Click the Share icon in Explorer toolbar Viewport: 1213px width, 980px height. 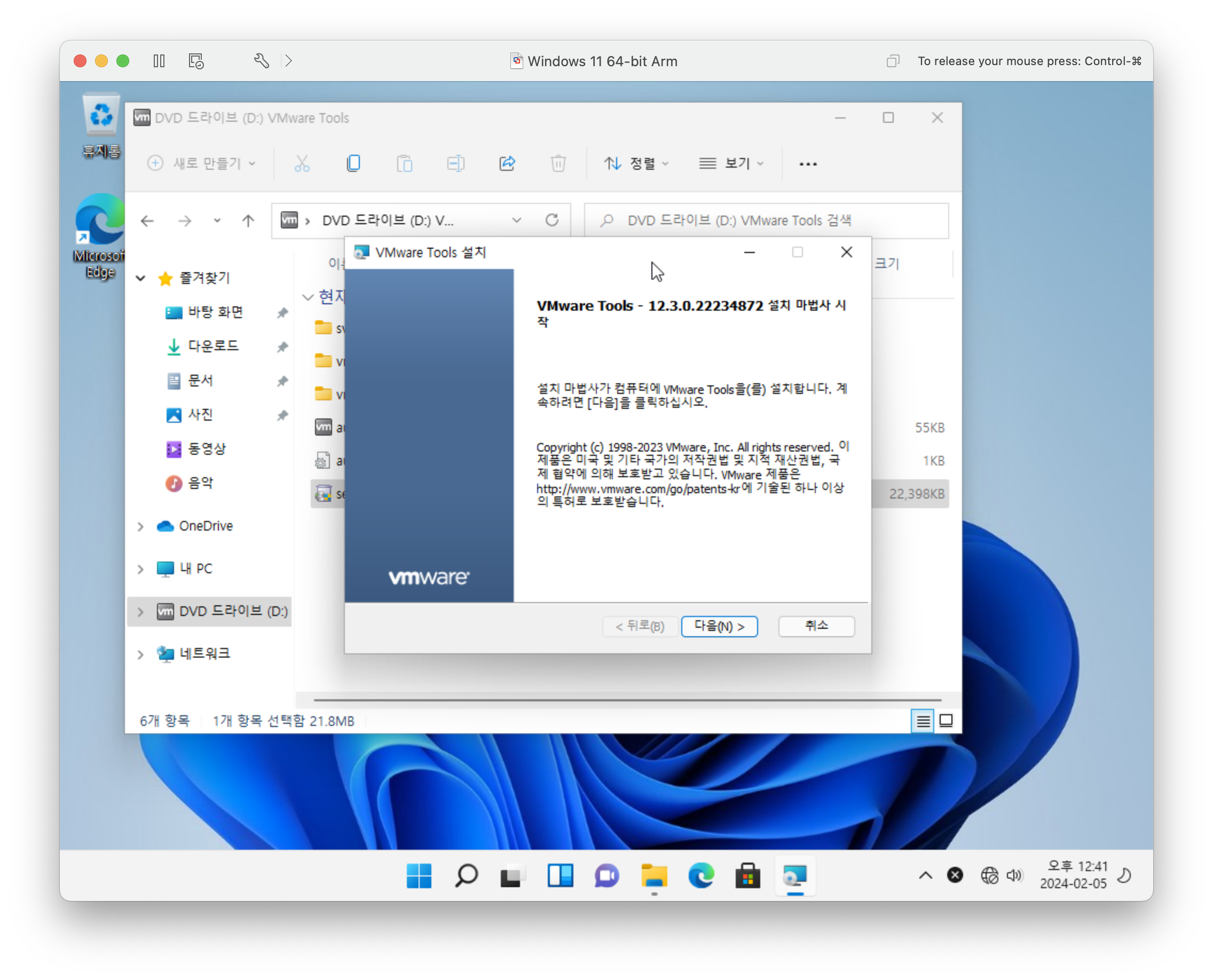[x=507, y=164]
